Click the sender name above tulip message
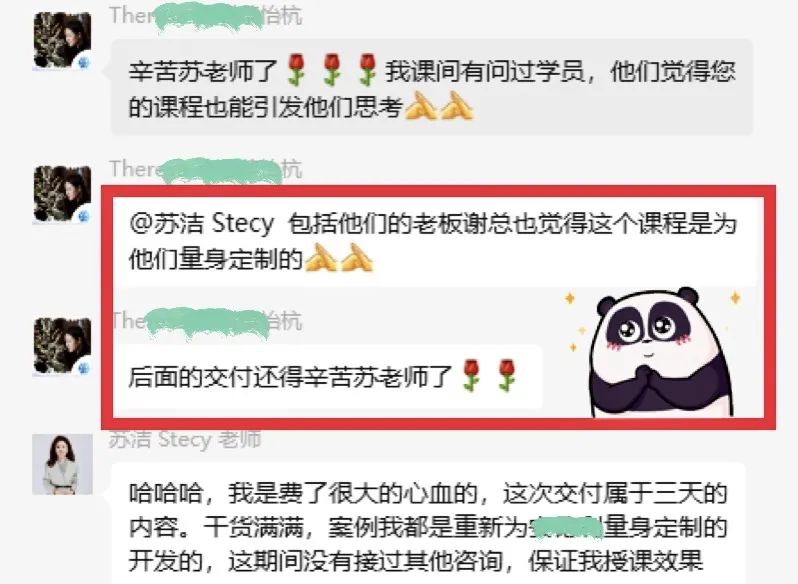798x584 pixels. click(206, 322)
